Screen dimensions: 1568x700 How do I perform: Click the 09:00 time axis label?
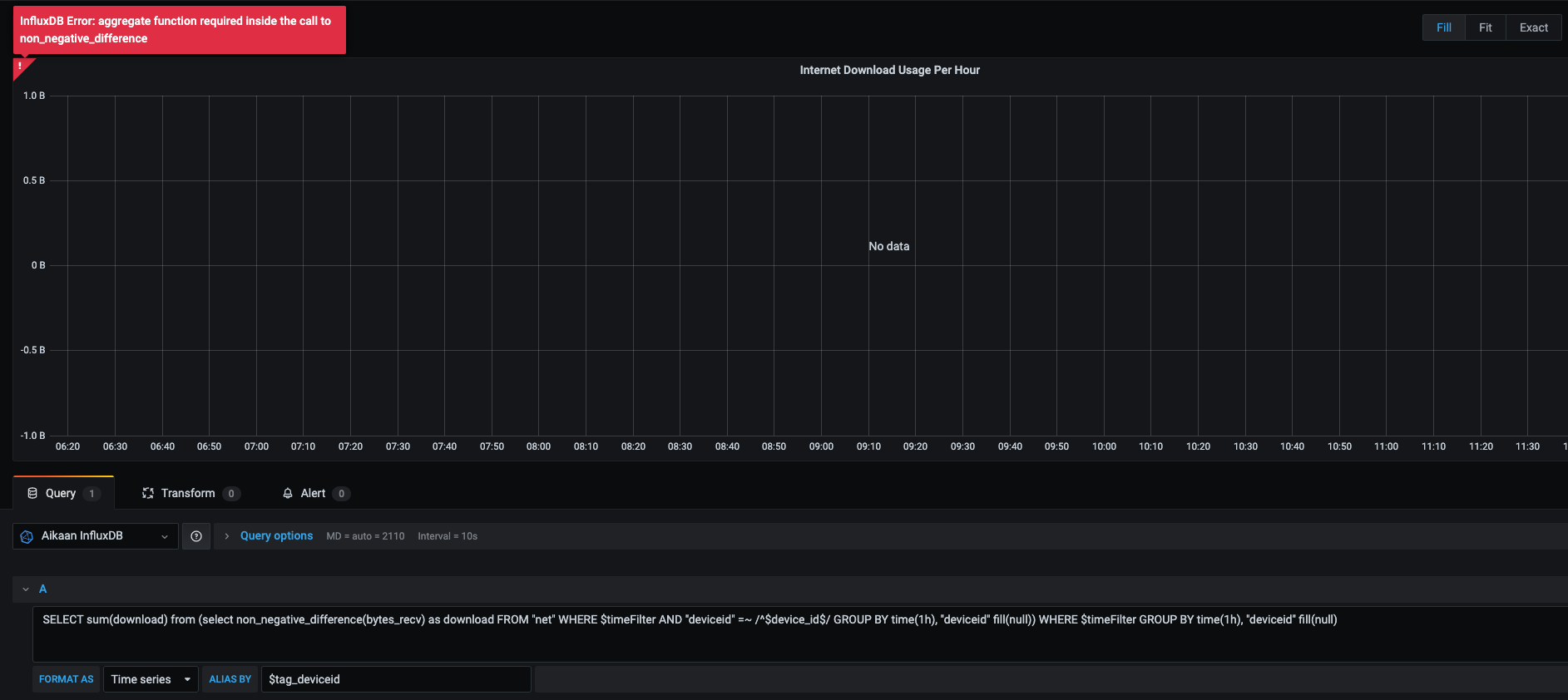click(x=821, y=446)
